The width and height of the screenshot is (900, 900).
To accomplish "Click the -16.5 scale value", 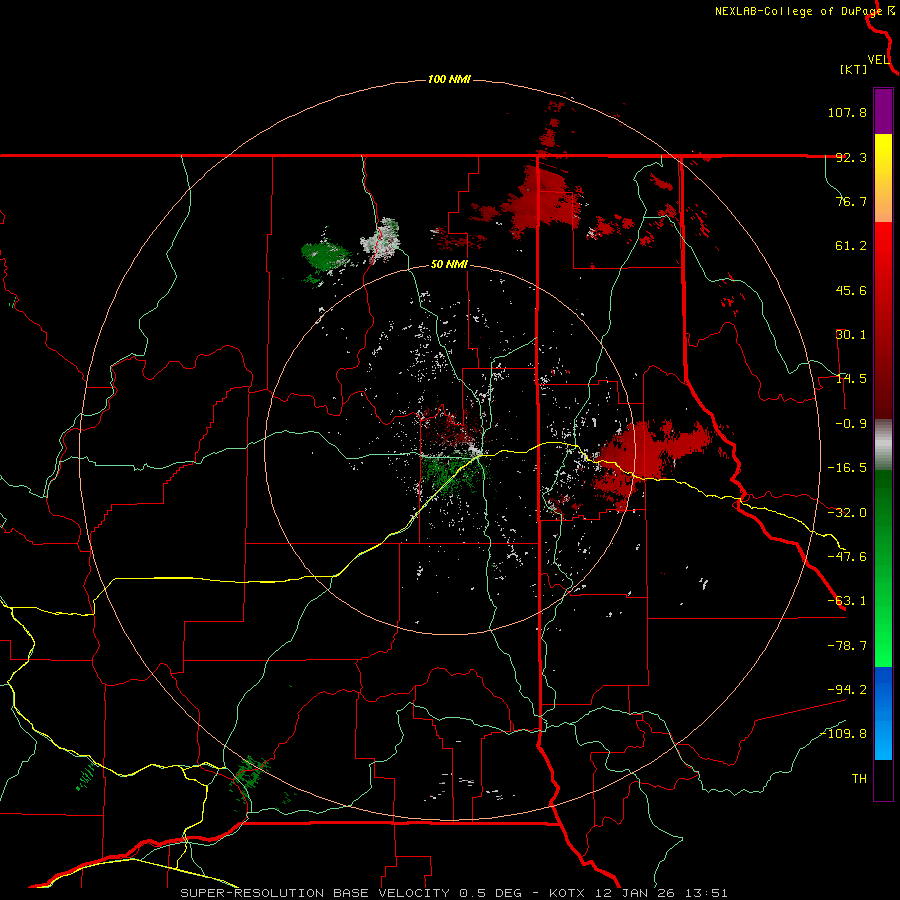I will tap(847, 468).
